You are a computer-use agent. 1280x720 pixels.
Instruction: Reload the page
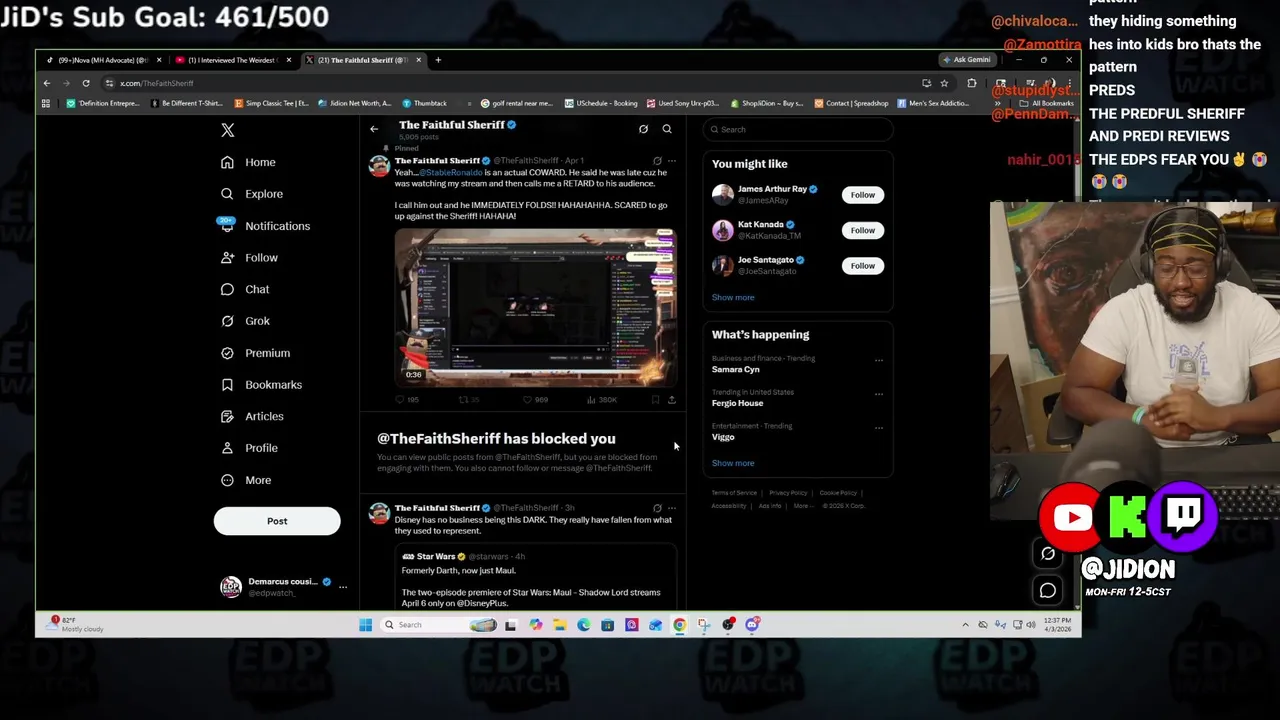click(86, 83)
